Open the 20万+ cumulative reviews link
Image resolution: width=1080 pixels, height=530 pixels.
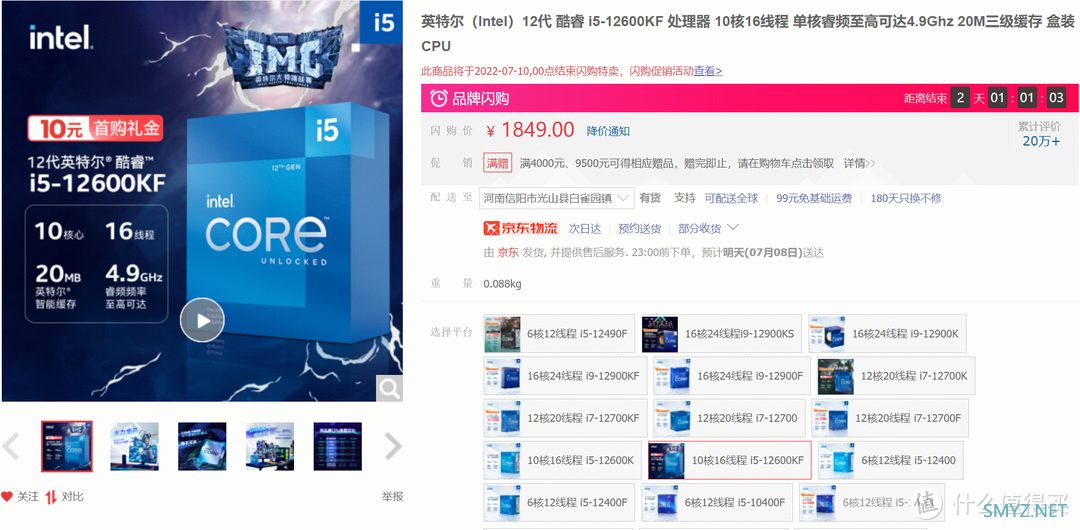tap(1041, 141)
